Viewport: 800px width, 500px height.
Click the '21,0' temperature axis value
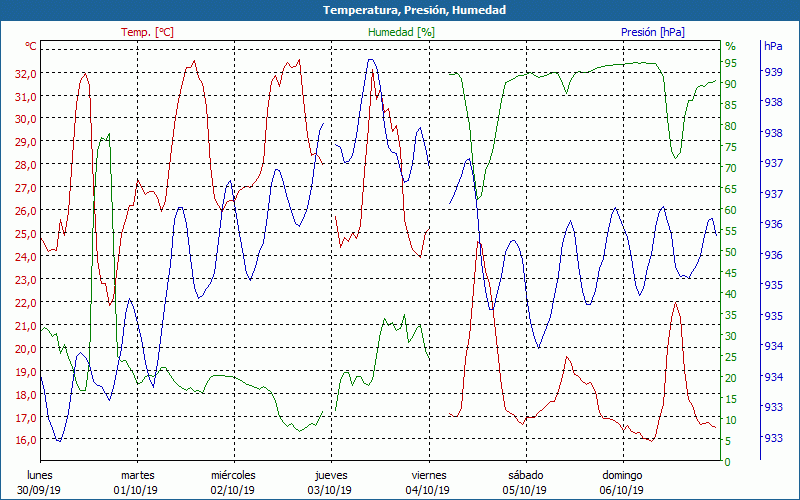[x=26, y=326]
